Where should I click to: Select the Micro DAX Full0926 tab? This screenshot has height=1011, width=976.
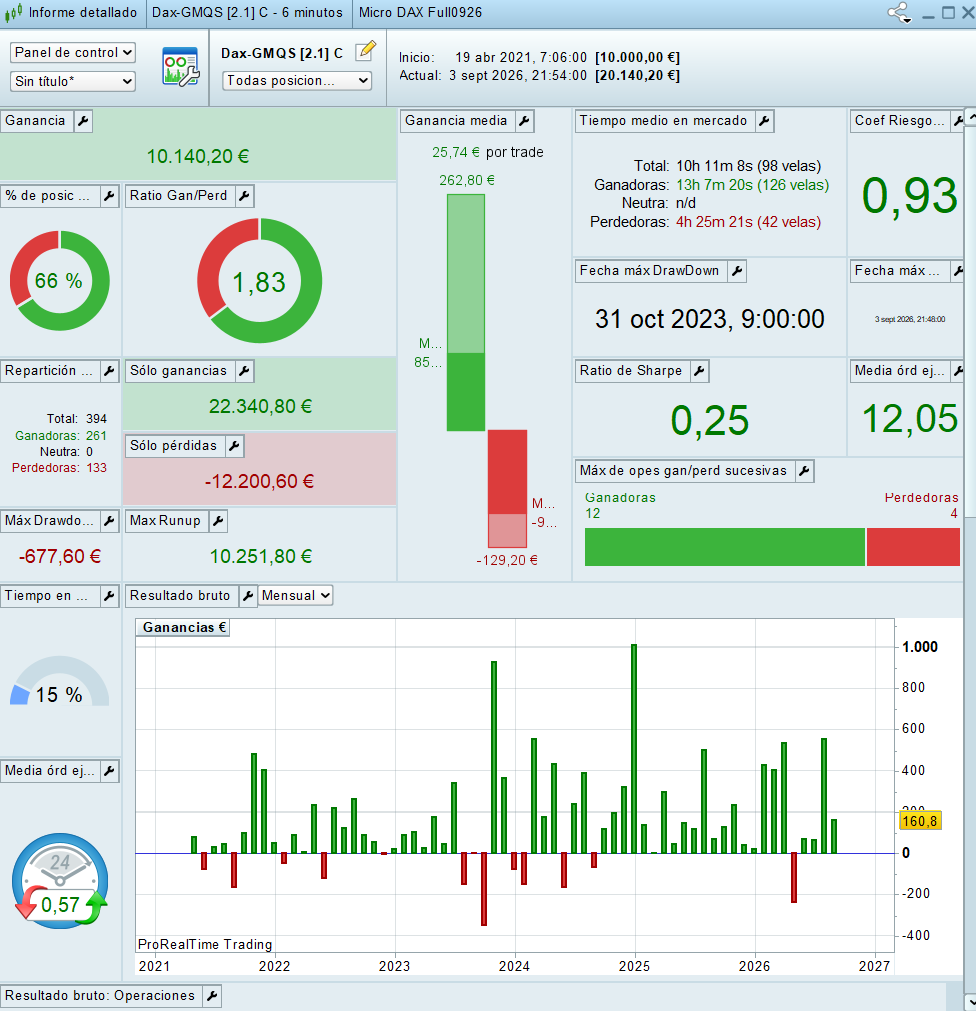click(420, 13)
